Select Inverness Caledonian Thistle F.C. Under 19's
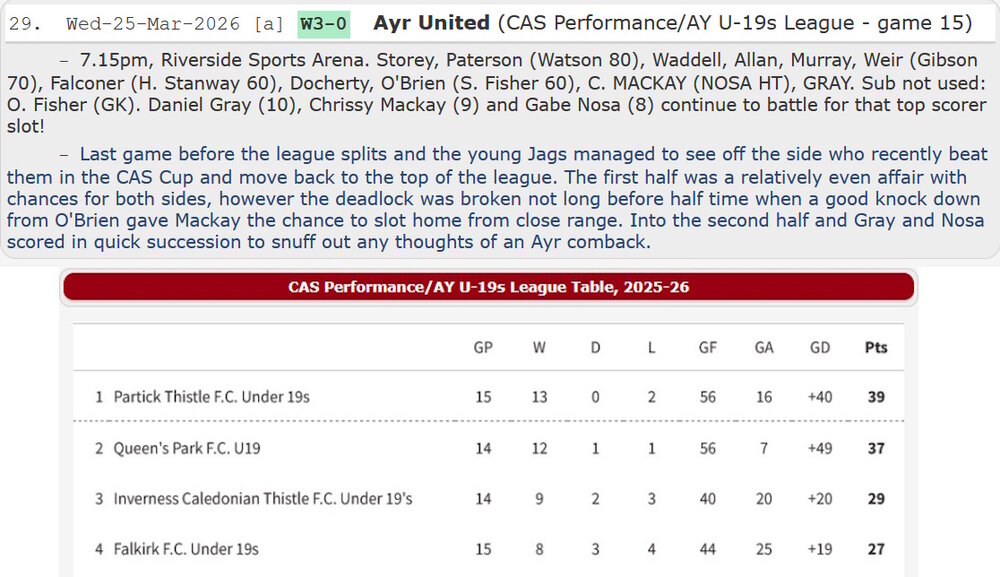The height and width of the screenshot is (577, 1000). click(x=262, y=499)
